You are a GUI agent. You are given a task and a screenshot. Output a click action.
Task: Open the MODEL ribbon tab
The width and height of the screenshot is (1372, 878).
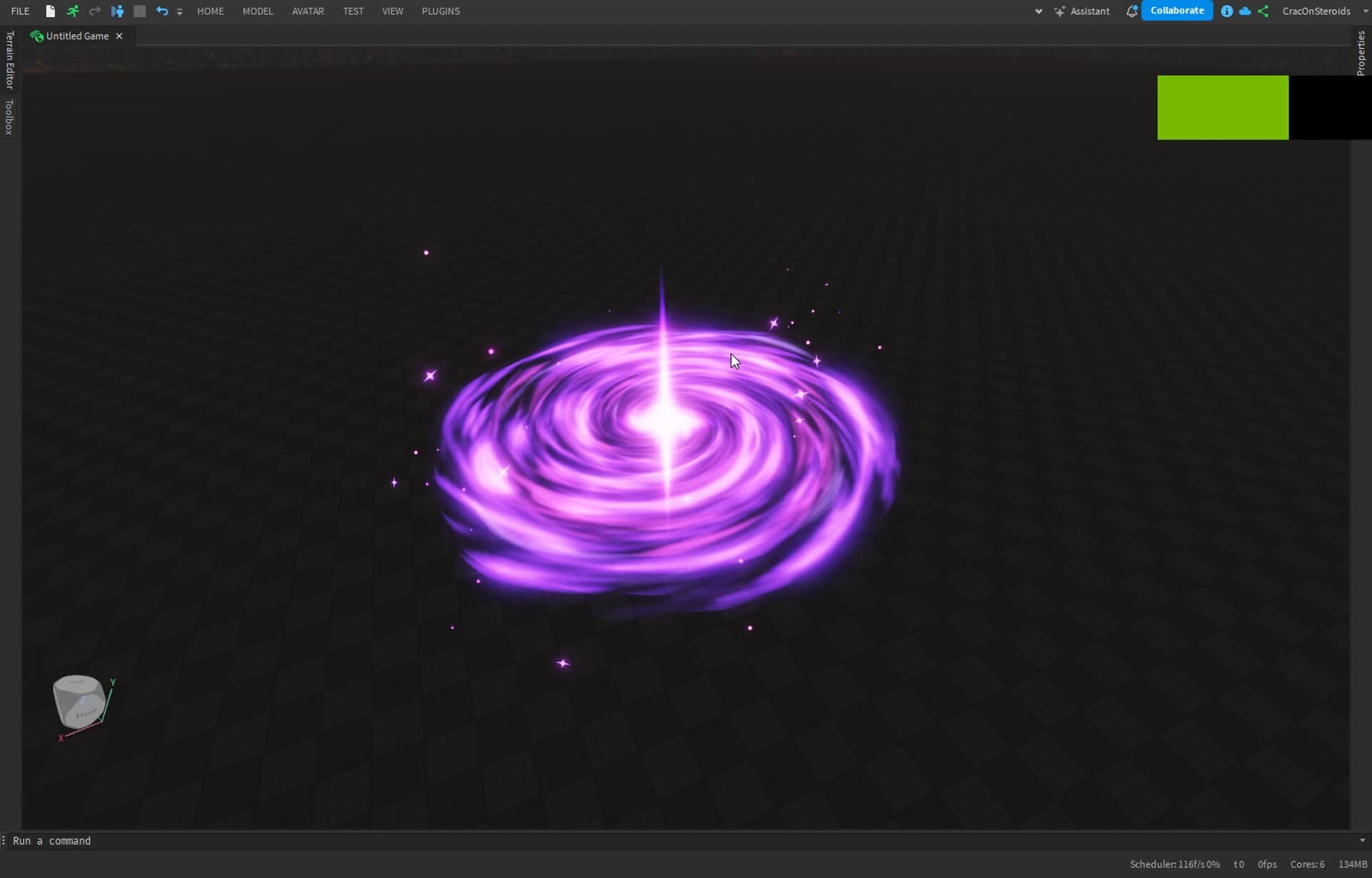(x=257, y=11)
